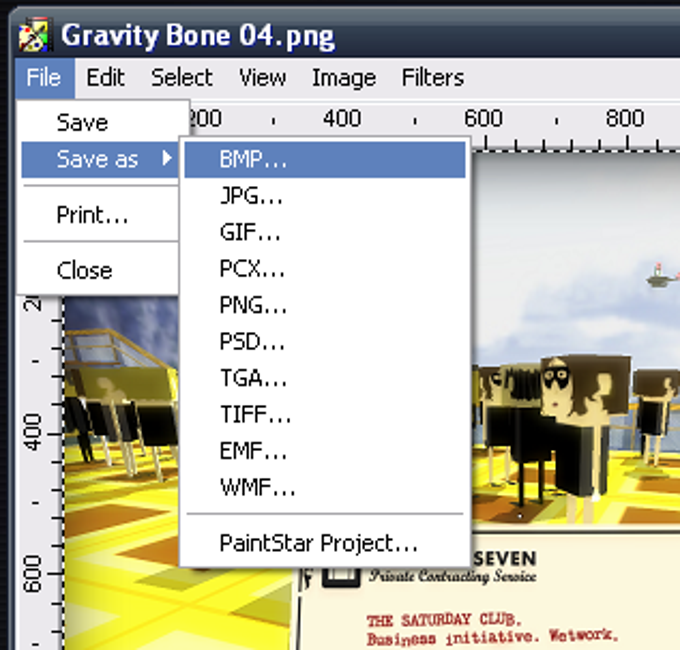Click the 400 mark on horizontal ruler
The width and height of the screenshot is (680, 650).
[x=342, y=118]
